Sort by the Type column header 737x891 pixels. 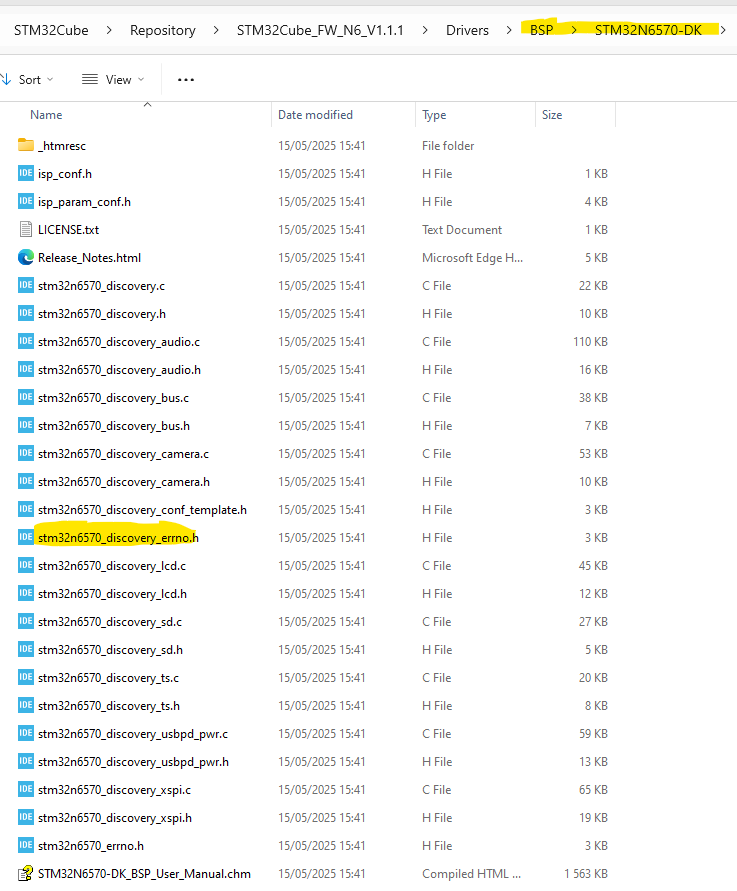click(434, 115)
